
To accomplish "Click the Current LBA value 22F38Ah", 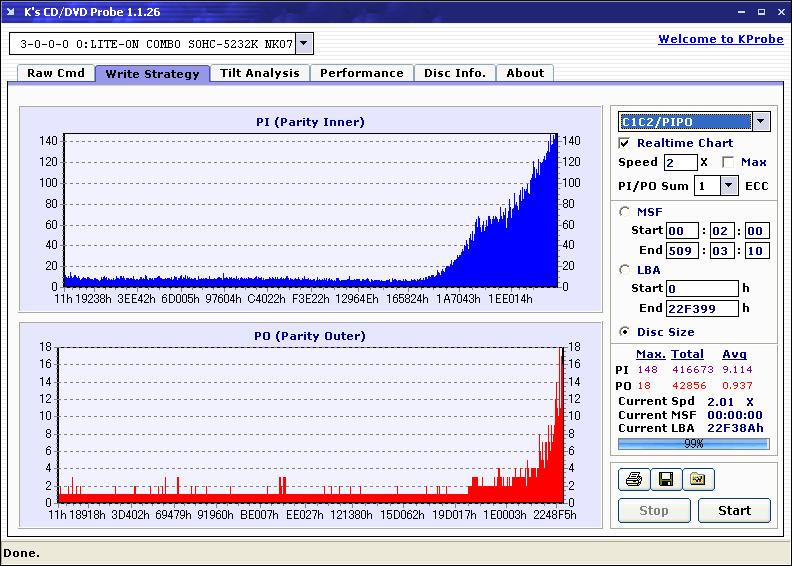I will point(735,428).
